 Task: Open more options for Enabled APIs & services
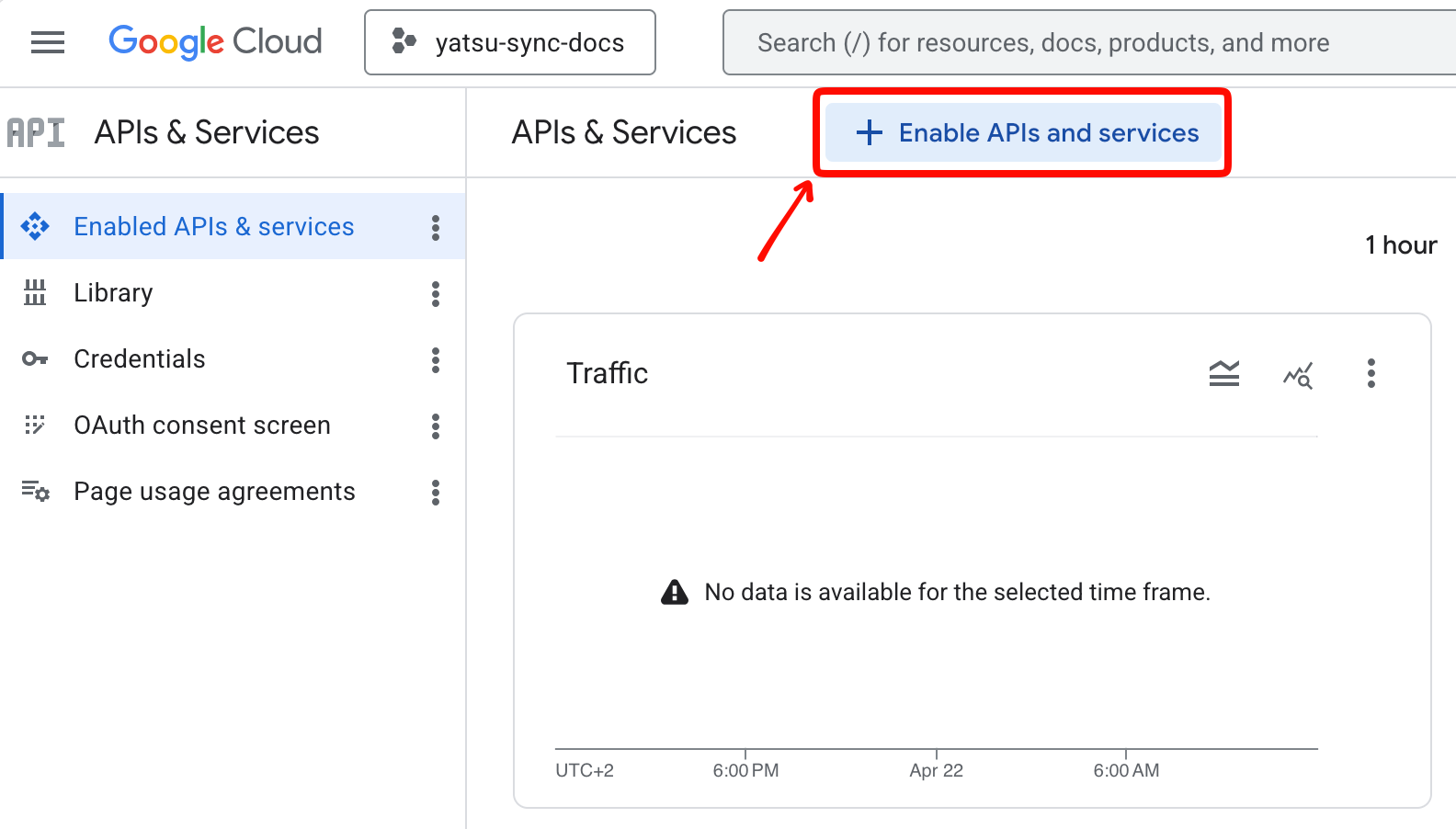coord(436,228)
